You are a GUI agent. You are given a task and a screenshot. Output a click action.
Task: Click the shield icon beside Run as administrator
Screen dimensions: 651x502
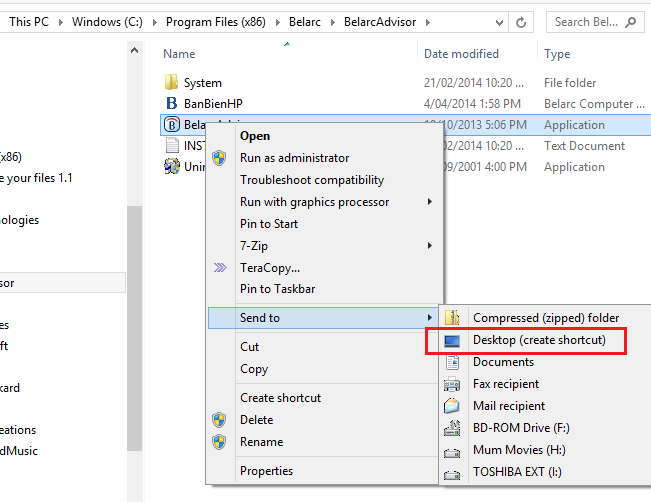(x=219, y=158)
